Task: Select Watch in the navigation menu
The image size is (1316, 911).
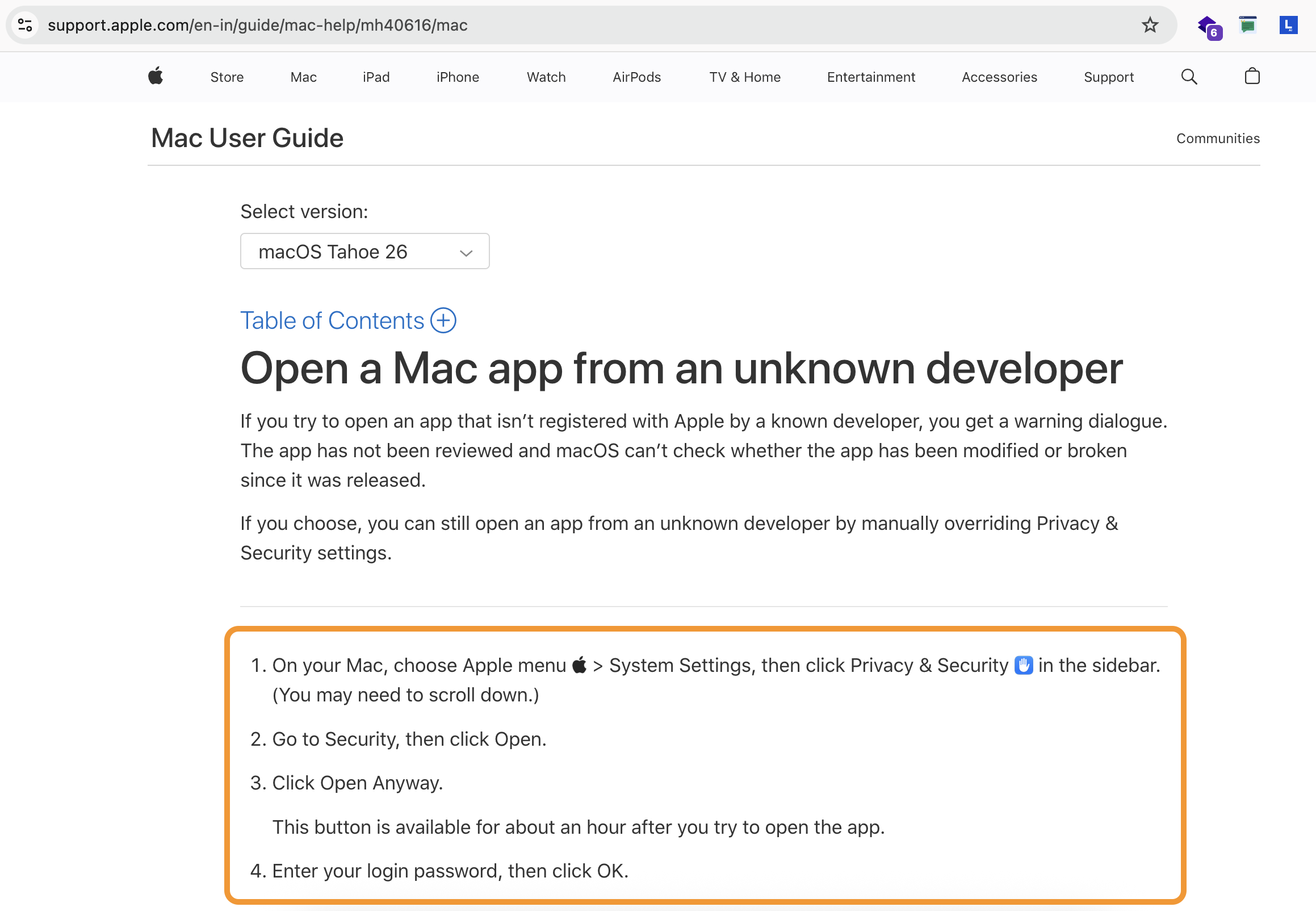Action: [546, 77]
